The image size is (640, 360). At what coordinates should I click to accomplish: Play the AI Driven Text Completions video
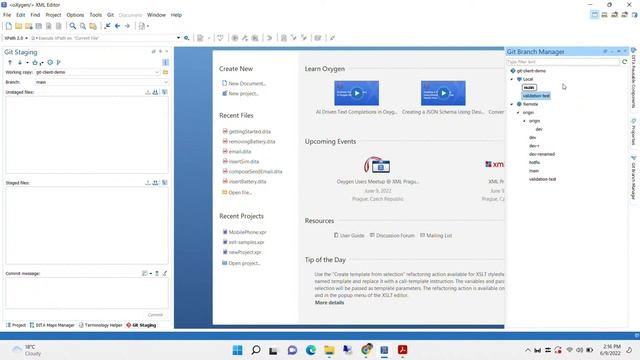(x=356, y=93)
